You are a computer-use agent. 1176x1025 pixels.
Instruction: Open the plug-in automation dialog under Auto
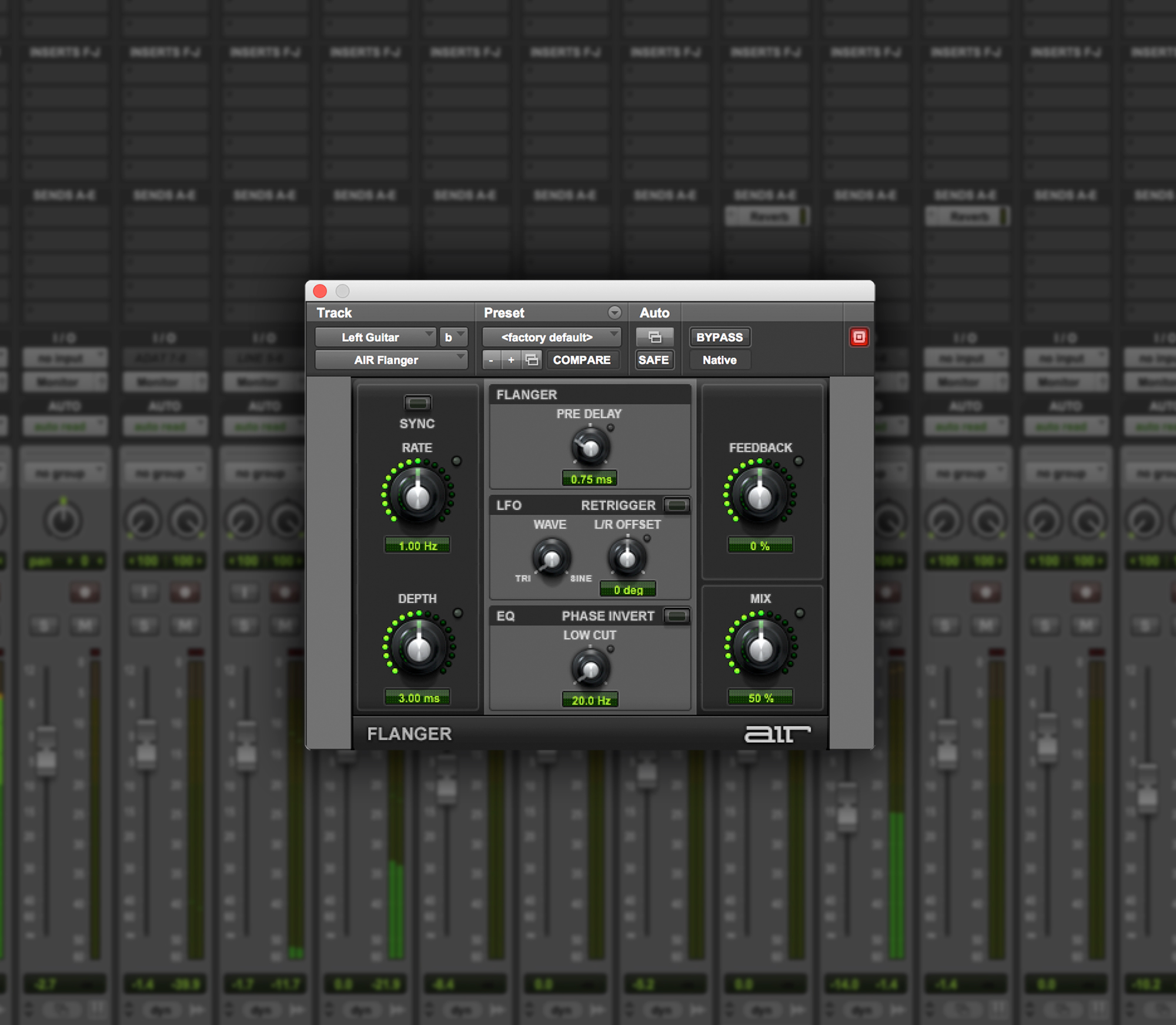654,337
